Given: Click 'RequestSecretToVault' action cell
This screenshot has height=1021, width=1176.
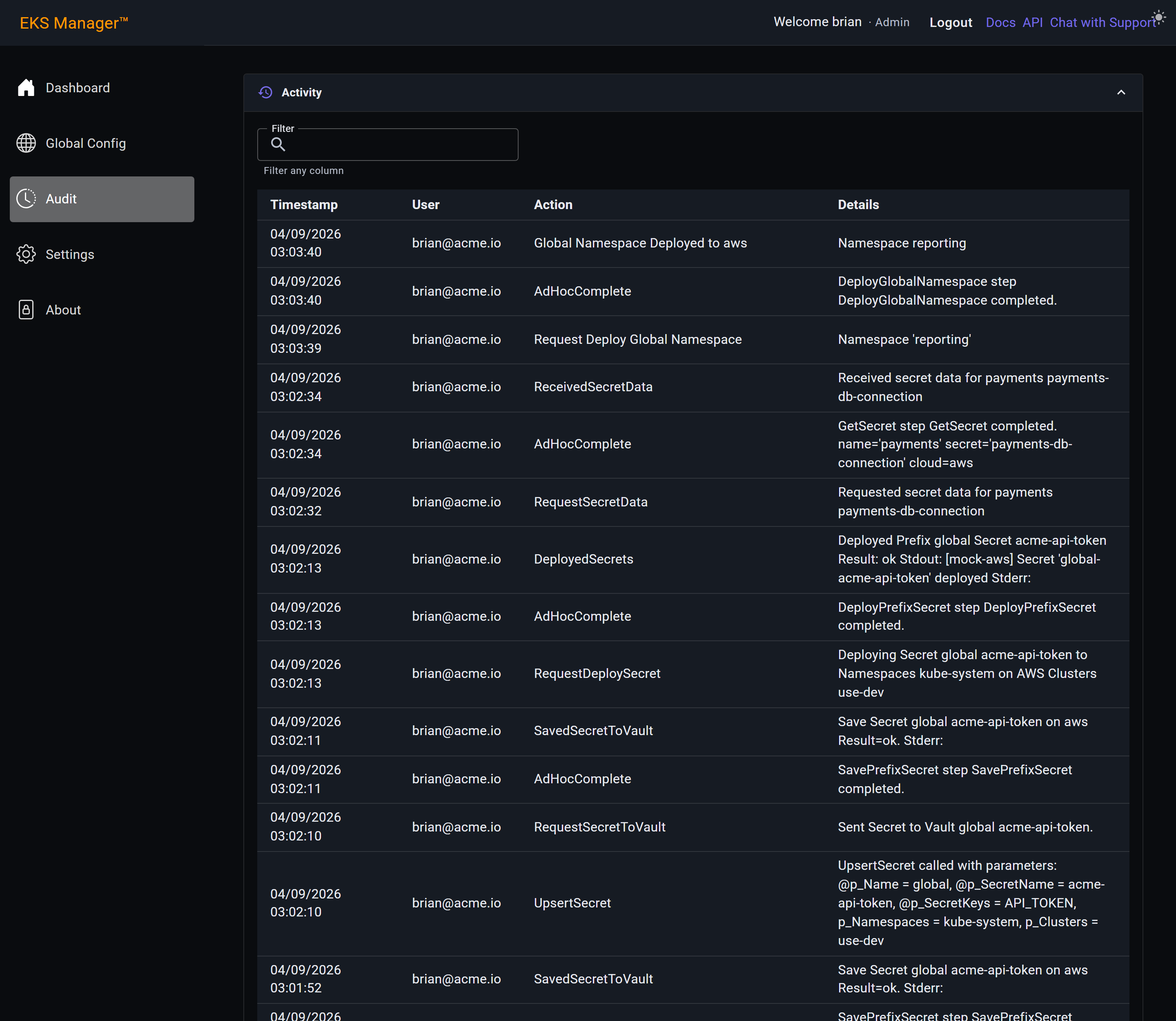Looking at the screenshot, I should click(599, 827).
